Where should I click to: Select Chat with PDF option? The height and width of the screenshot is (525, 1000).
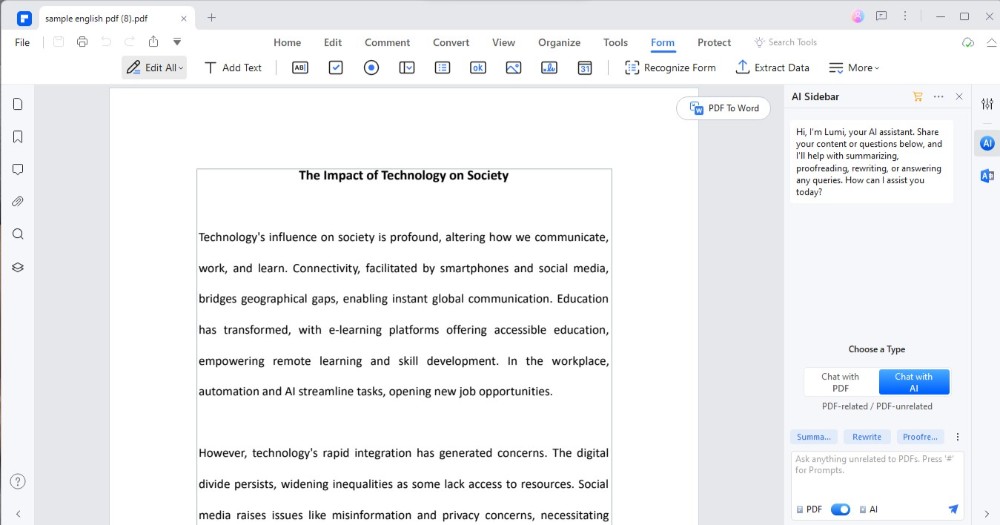840,382
